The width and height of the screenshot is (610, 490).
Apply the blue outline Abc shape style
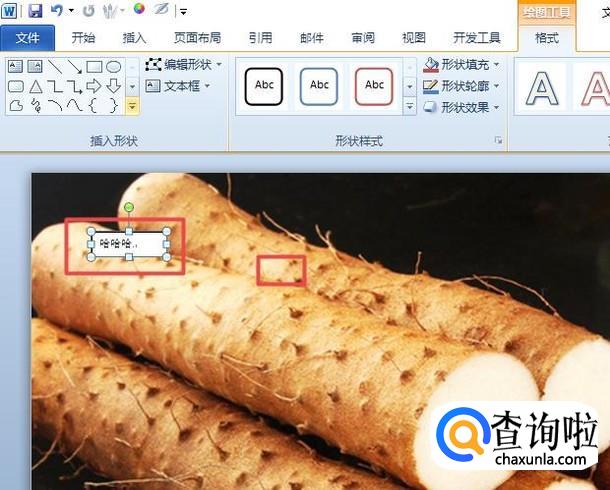tap(319, 86)
